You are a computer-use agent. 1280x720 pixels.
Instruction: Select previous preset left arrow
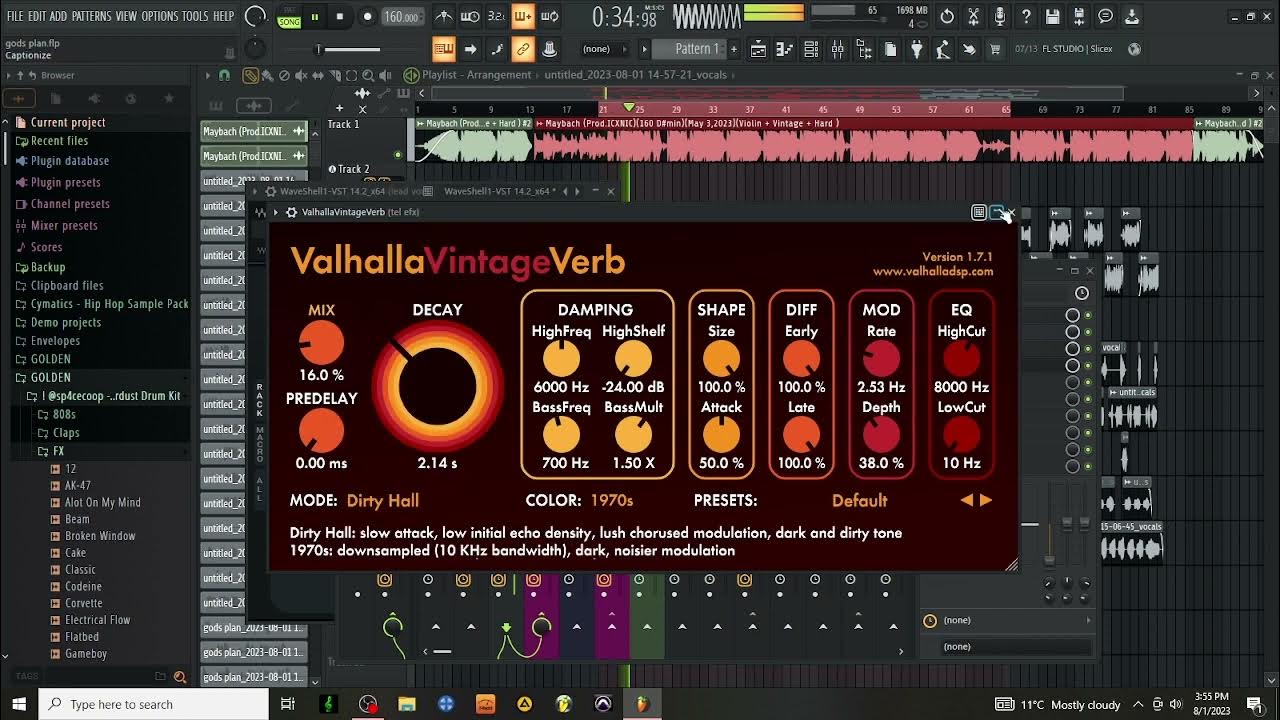point(967,500)
